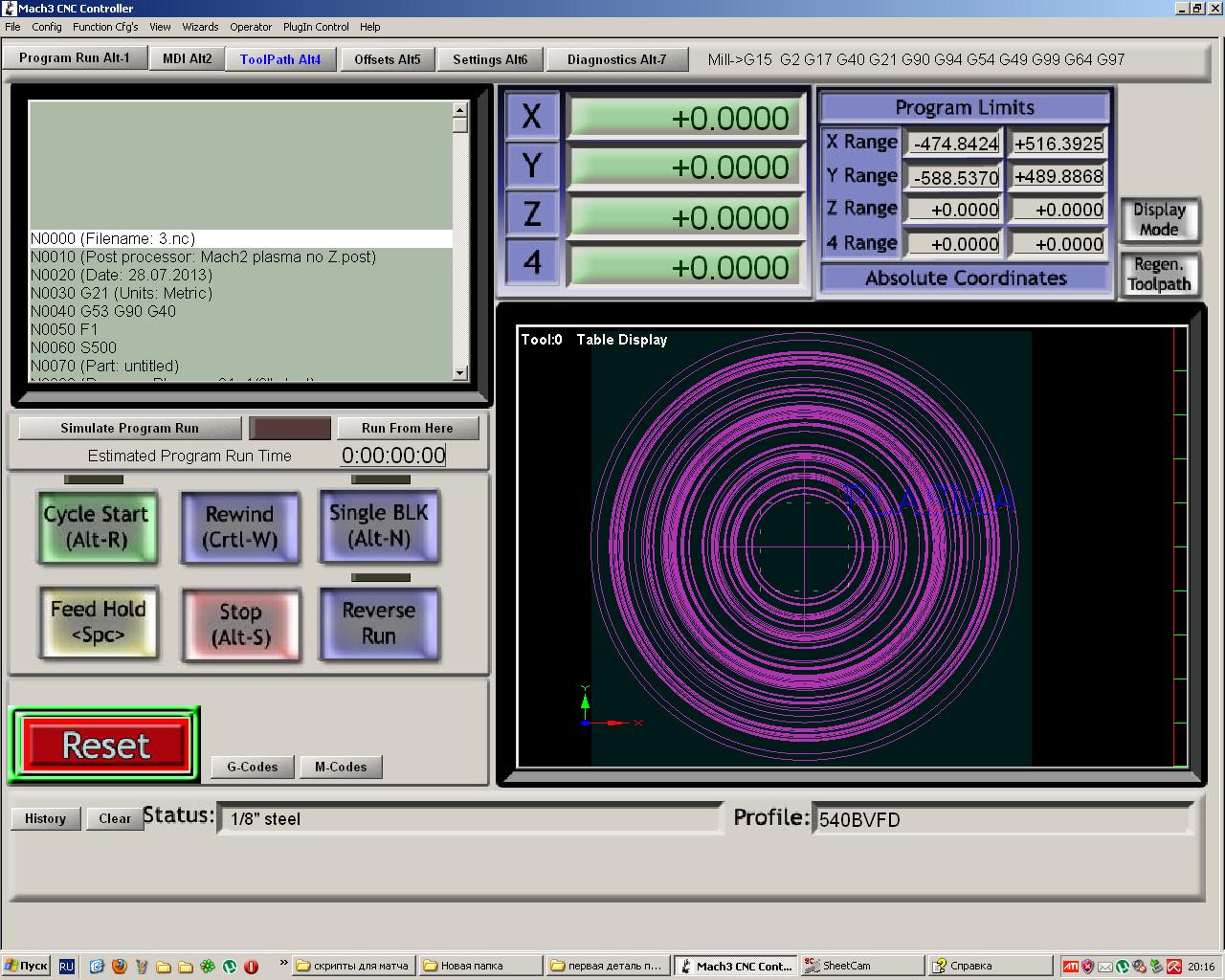The height and width of the screenshot is (980, 1225).
Task: Click Regen. Toolpath button
Action: pyautogui.click(x=1159, y=275)
